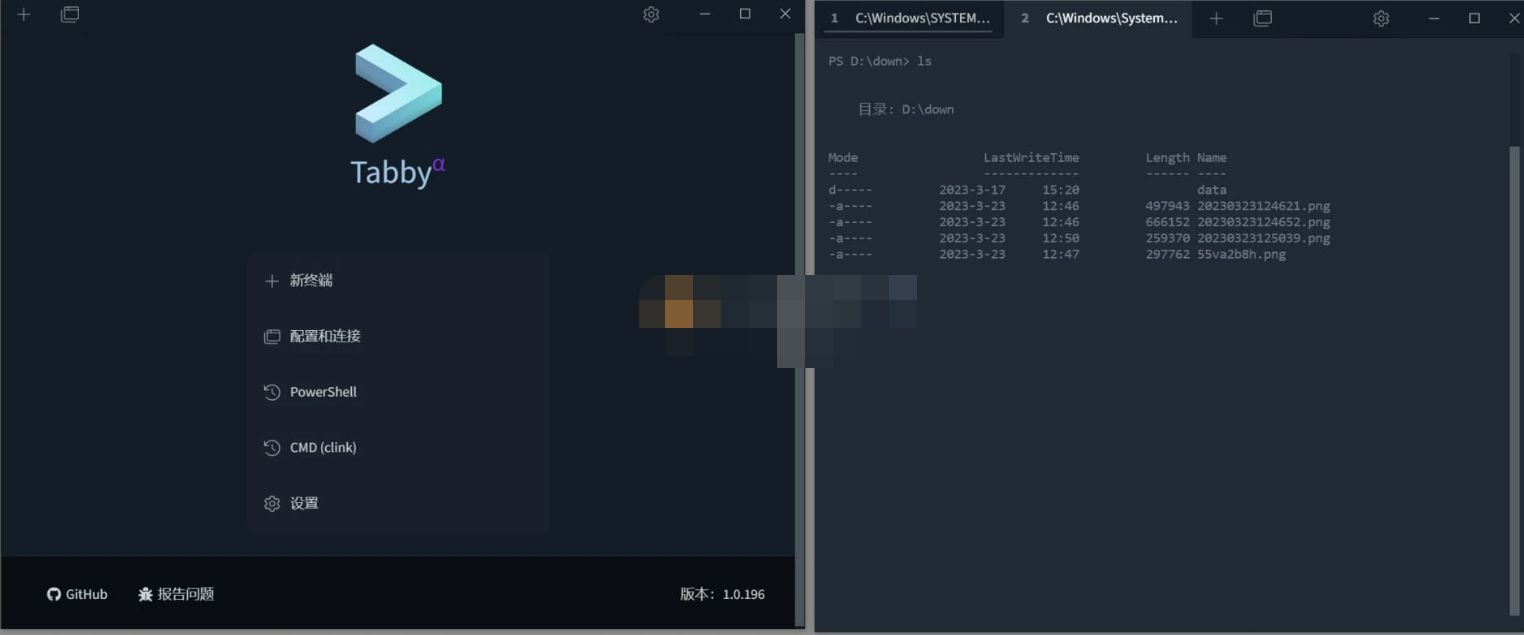1524x635 pixels.
Task: Click the plus icon in the right window's tab bar
Action: (x=1215, y=18)
